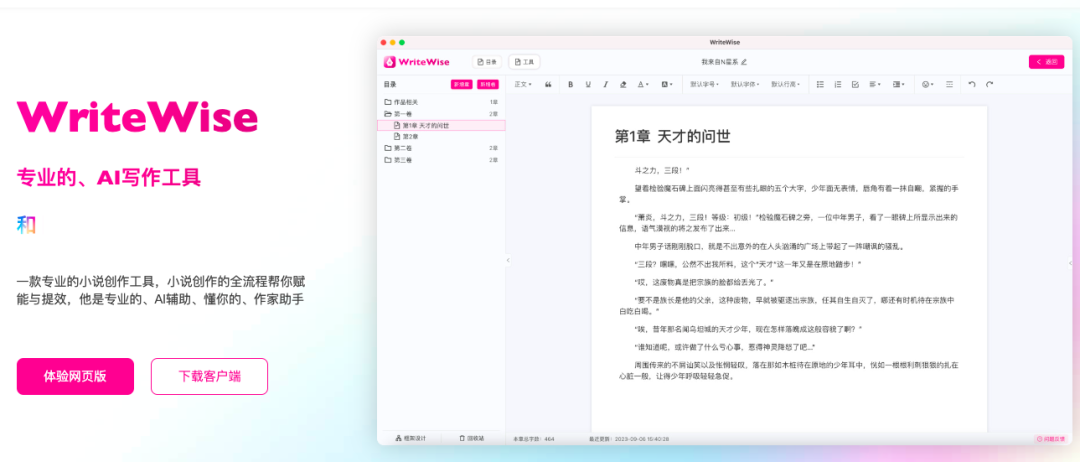Click the green maximize window dot
This screenshot has height=462, width=1080.
(402, 43)
